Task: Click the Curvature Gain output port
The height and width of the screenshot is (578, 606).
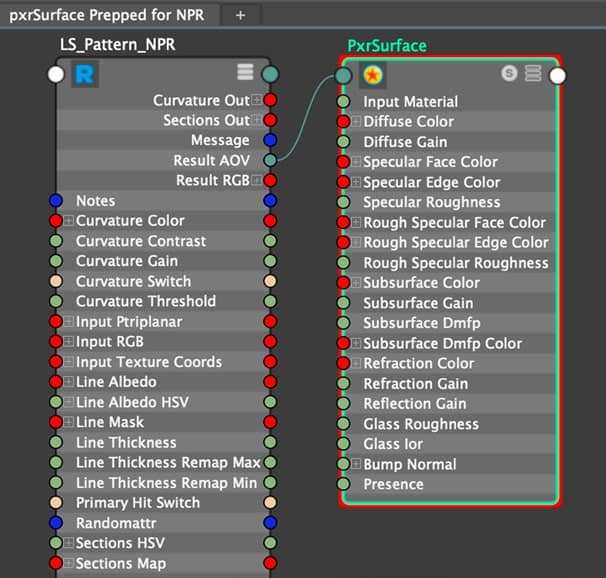Action: coord(270,261)
